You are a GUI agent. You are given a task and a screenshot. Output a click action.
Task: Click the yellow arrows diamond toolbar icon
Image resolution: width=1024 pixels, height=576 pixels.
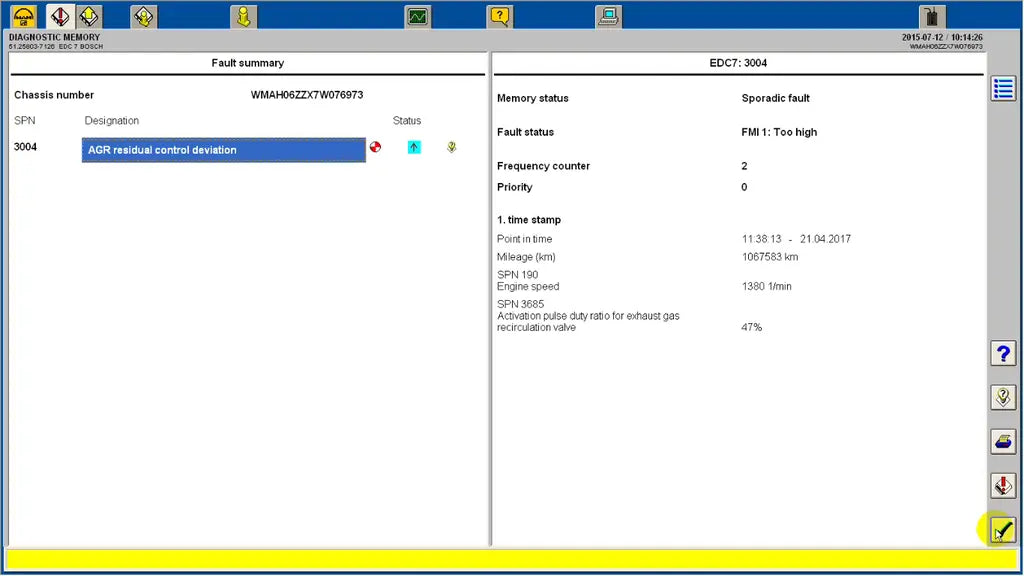[x=89, y=16]
